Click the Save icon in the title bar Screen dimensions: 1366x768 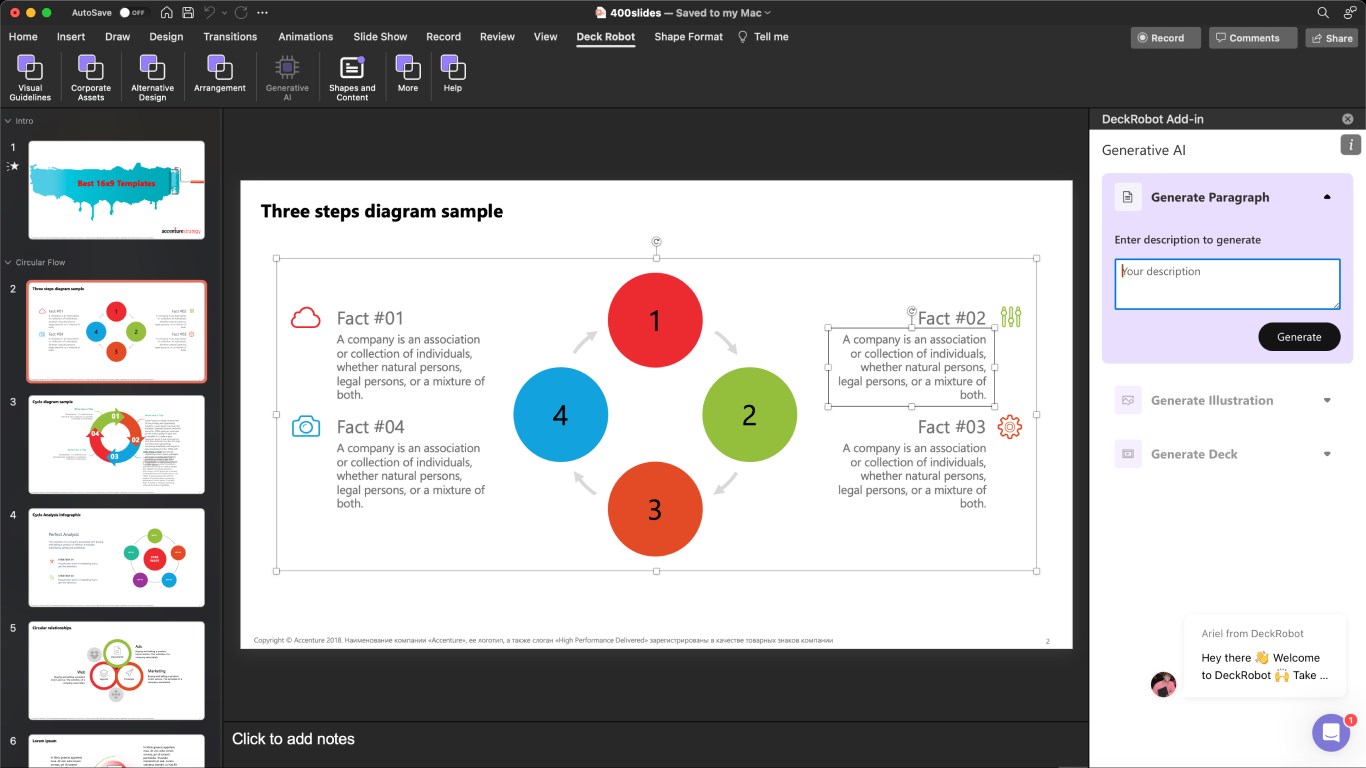click(x=188, y=13)
